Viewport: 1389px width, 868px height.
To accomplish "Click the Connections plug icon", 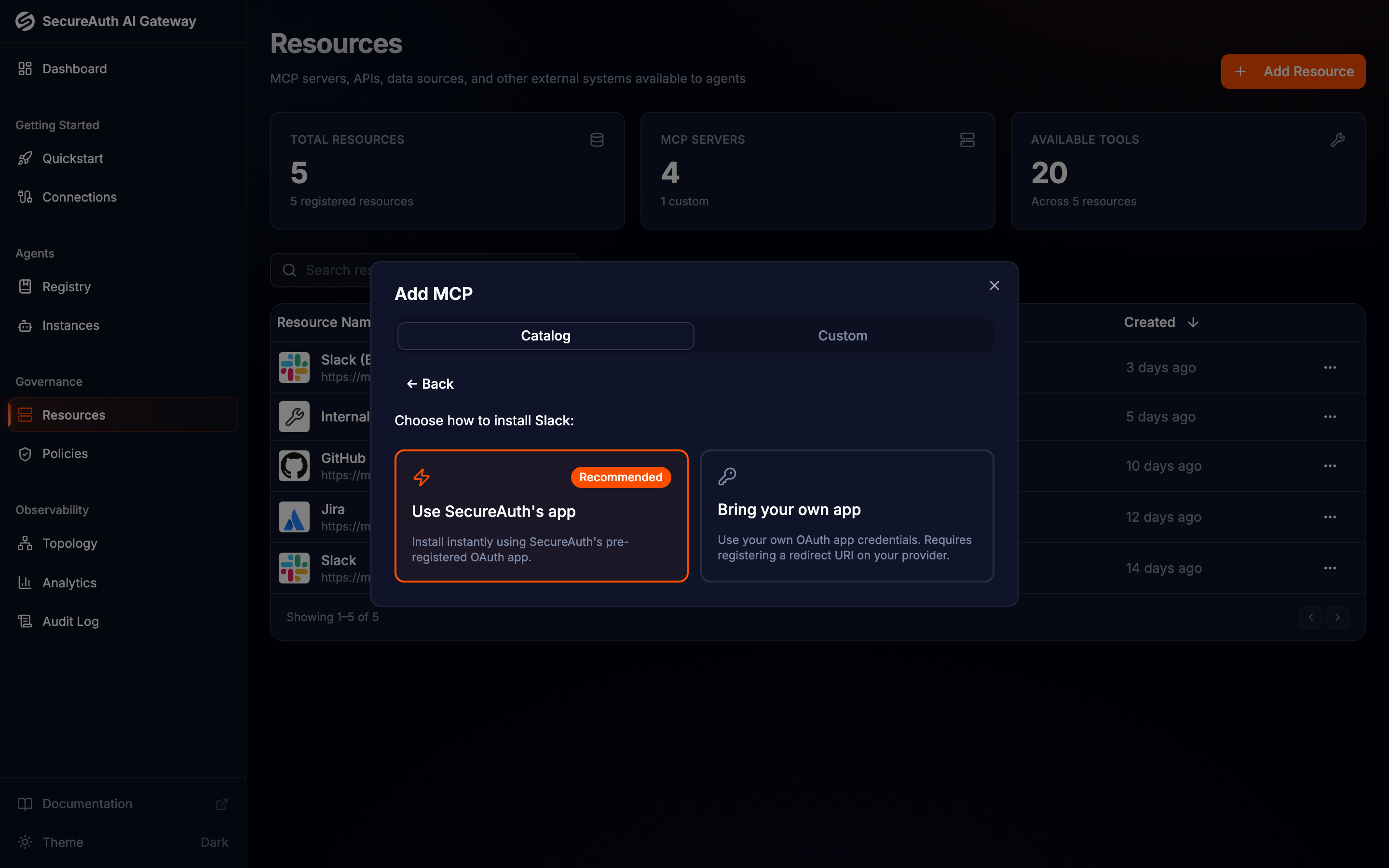I will (x=25, y=197).
